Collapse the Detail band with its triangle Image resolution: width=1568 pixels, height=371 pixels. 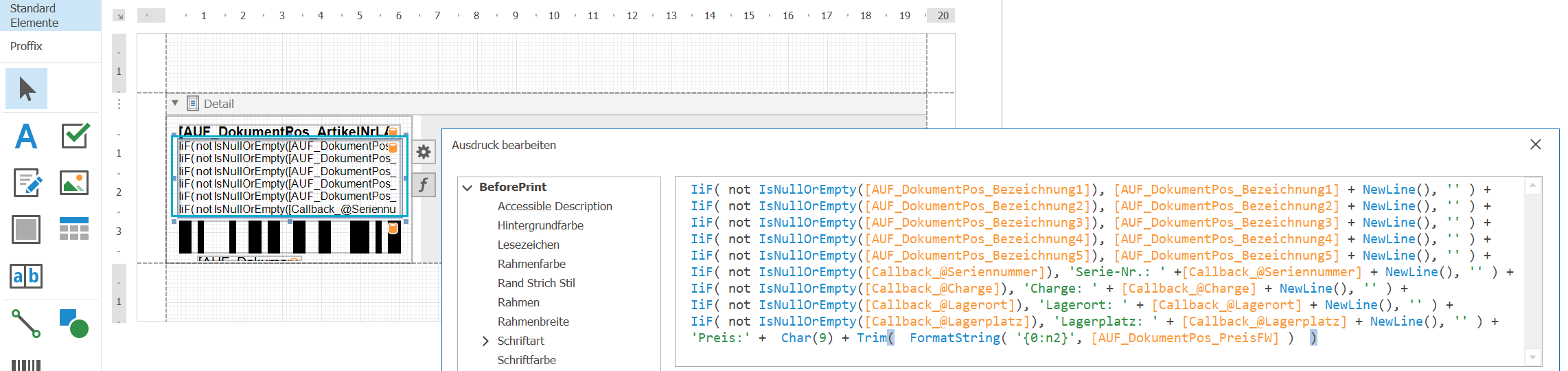(x=175, y=103)
